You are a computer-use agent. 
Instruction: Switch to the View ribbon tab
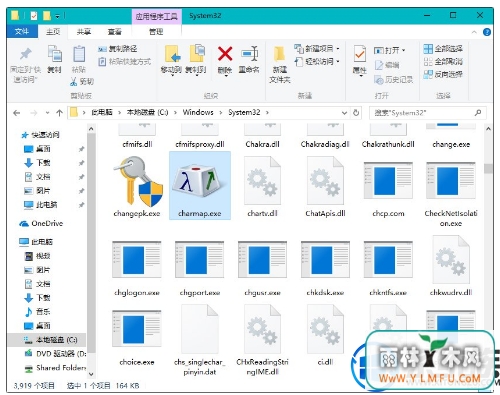(114, 32)
